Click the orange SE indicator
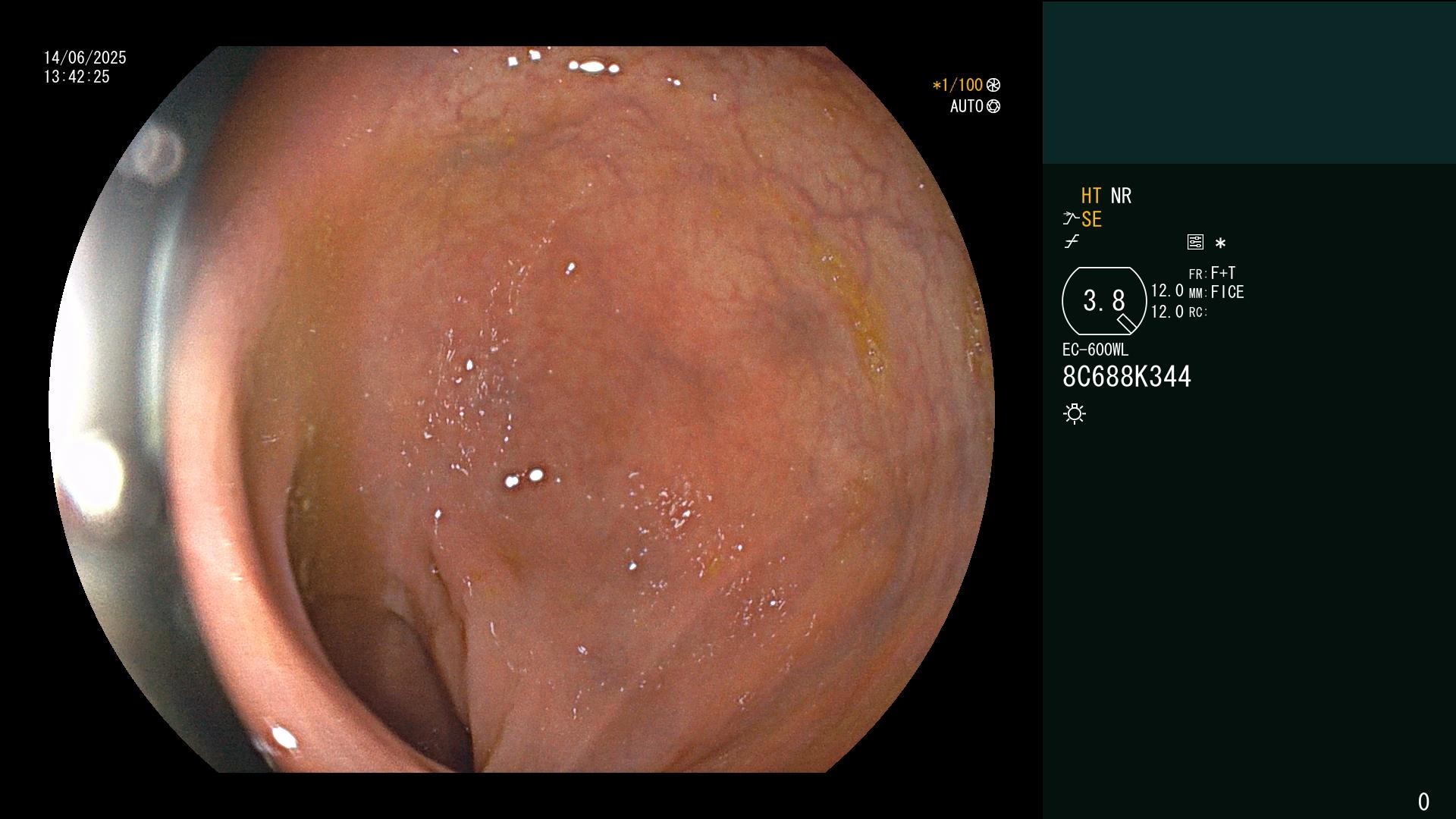The width and height of the screenshot is (1456, 819). coord(1091,219)
